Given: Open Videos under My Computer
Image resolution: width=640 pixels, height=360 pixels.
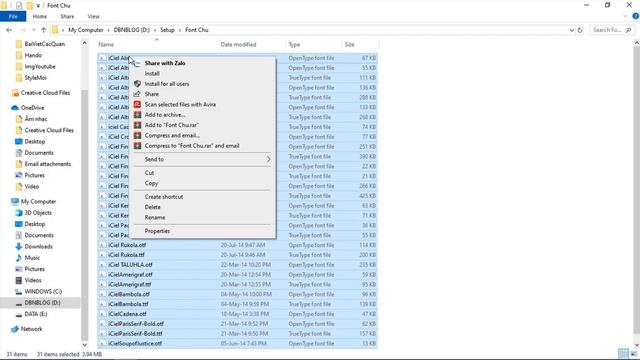Looking at the screenshot, I should tap(33, 280).
